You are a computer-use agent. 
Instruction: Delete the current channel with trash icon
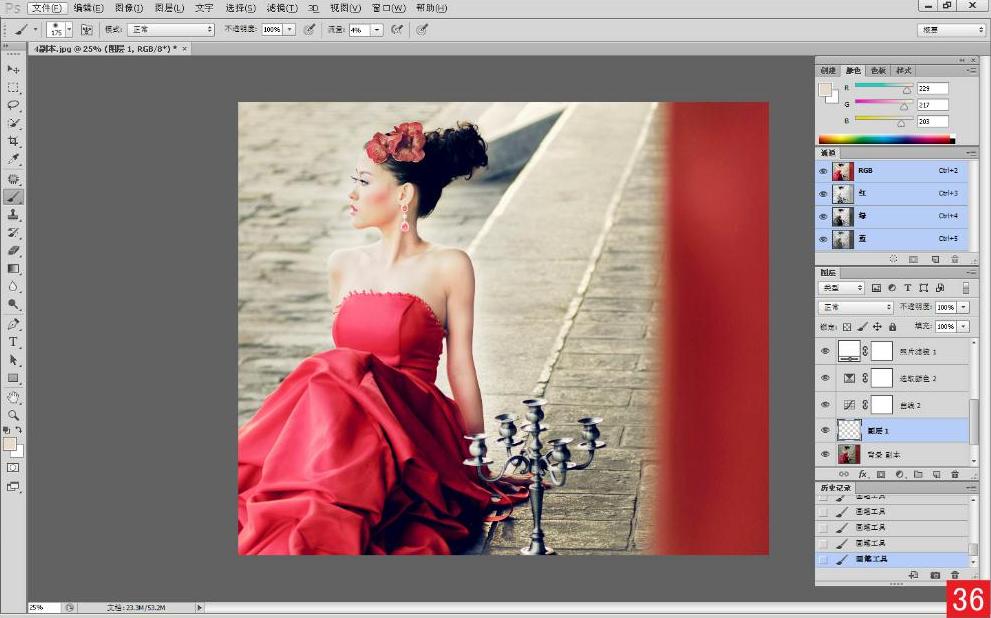point(955,259)
